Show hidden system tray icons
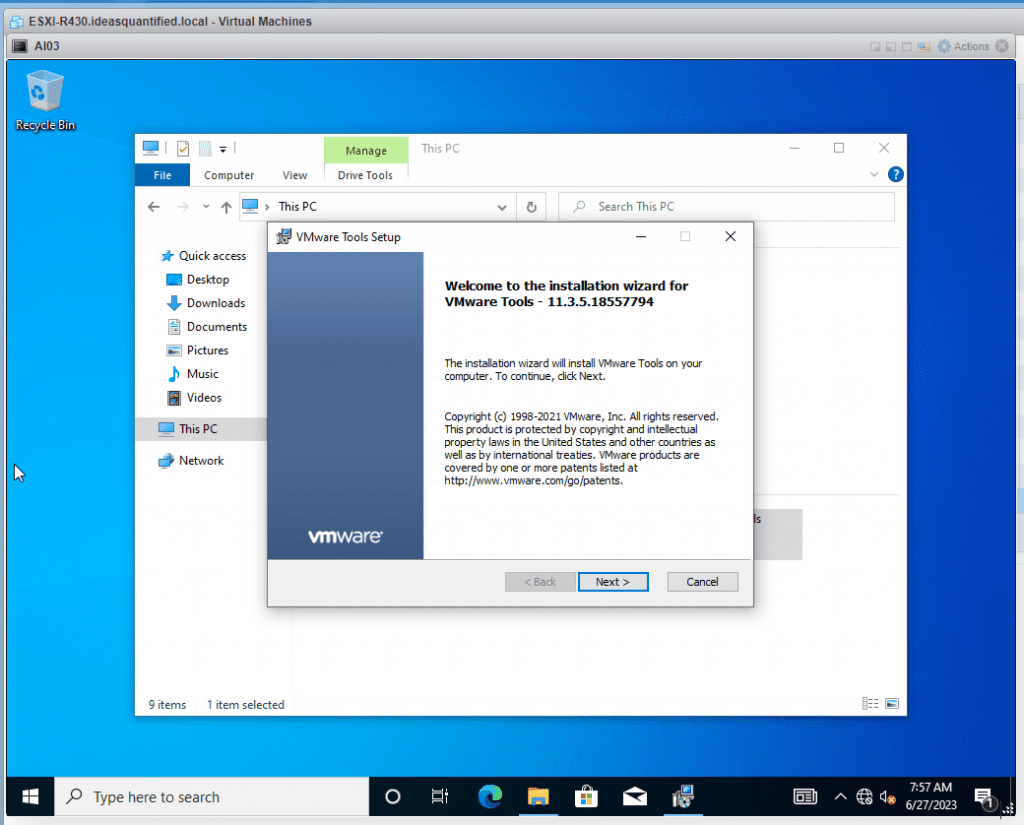Screen dimensions: 1024x825 [x=840, y=796]
